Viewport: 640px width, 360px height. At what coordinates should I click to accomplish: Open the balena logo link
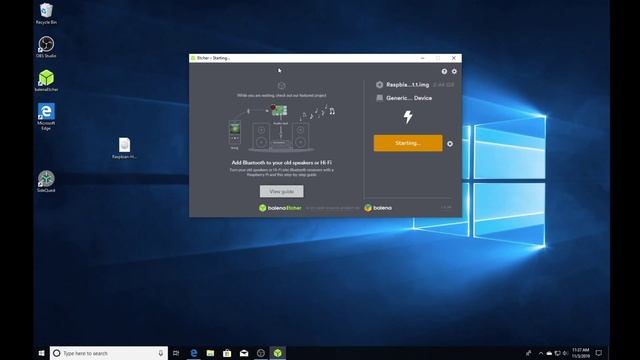pos(378,208)
